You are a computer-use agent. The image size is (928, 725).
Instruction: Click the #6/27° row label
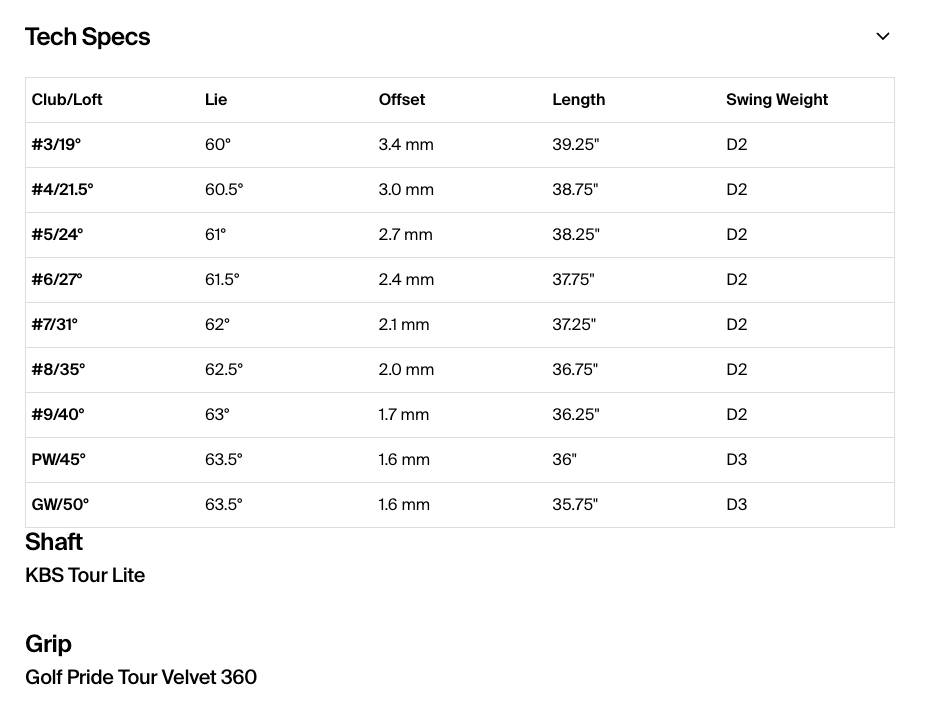click(x=57, y=279)
